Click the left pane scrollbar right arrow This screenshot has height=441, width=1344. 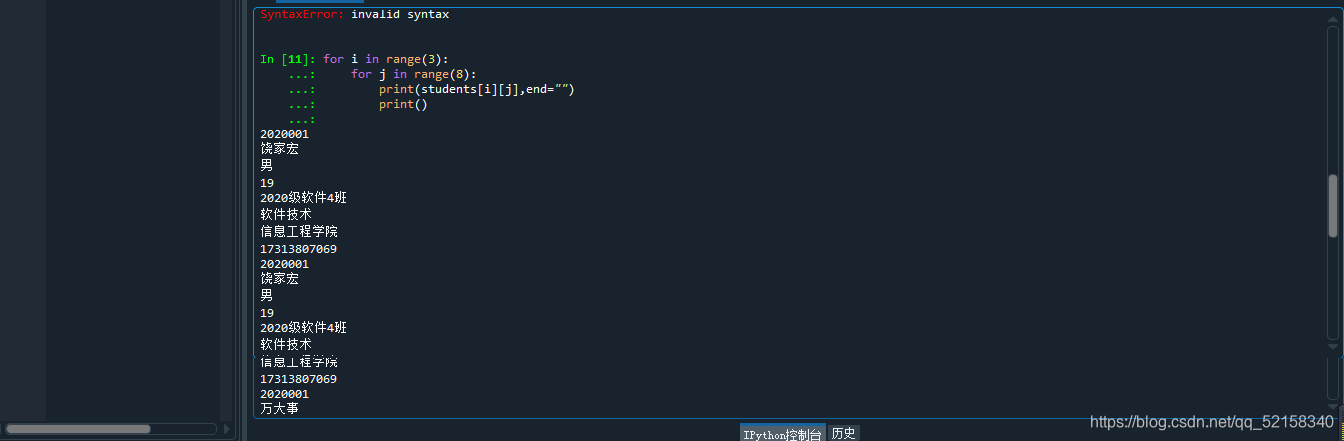(x=226, y=429)
